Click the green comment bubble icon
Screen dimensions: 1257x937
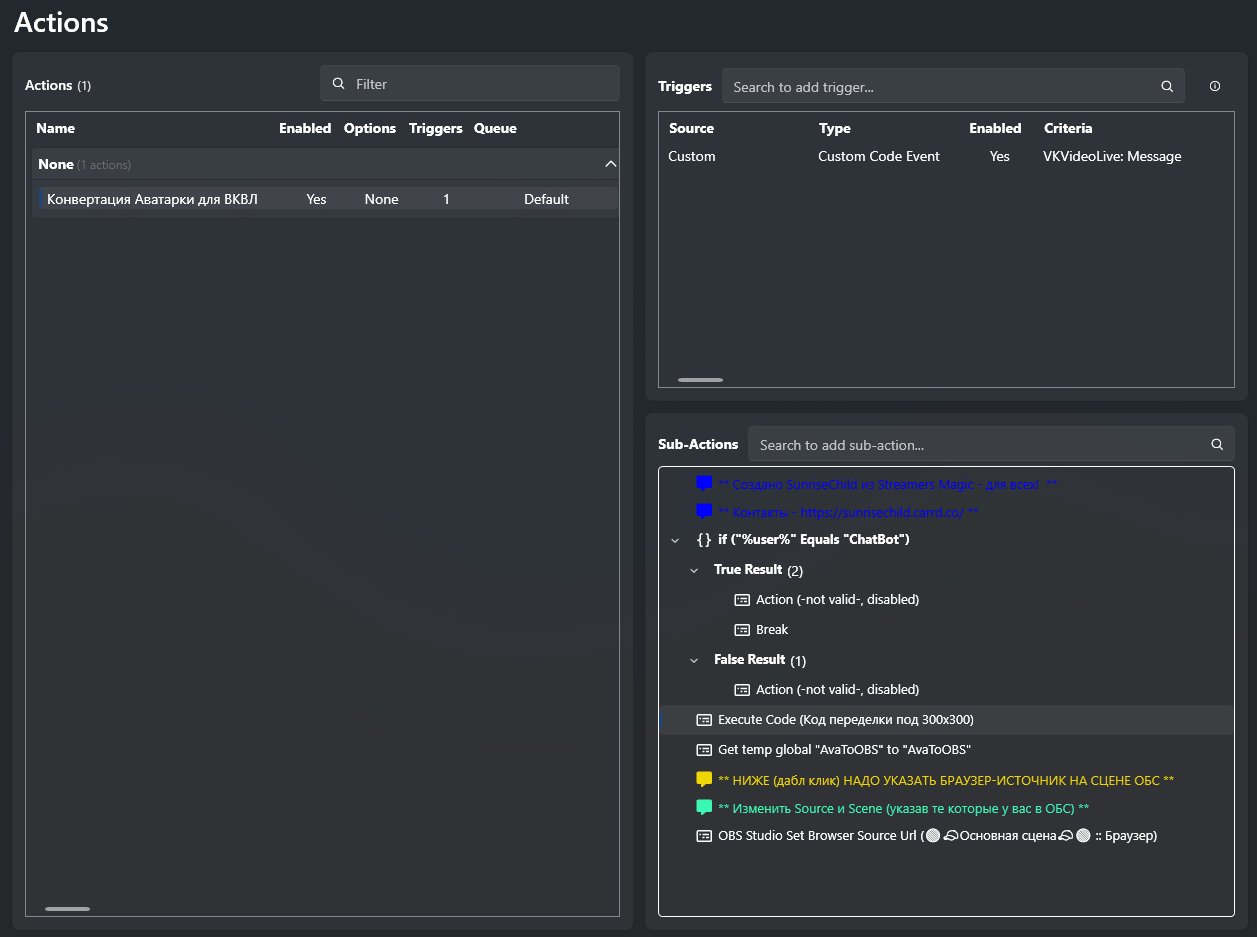(x=704, y=808)
